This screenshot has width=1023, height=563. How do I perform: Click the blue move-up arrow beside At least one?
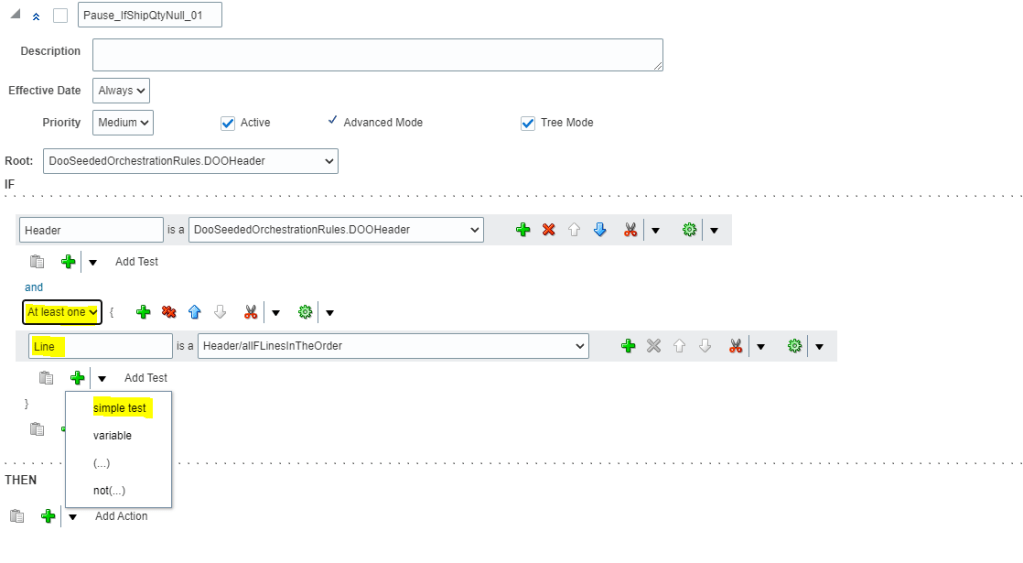pyautogui.click(x=195, y=312)
